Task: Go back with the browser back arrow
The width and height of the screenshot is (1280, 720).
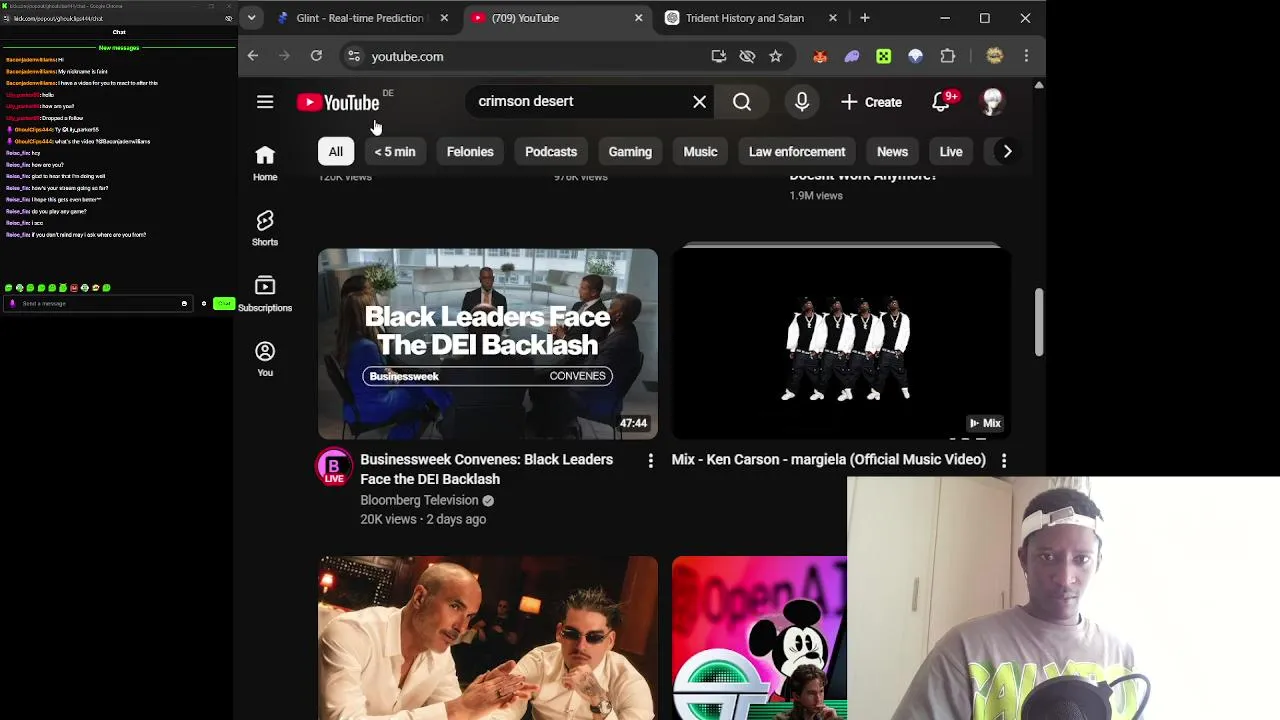Action: point(253,56)
